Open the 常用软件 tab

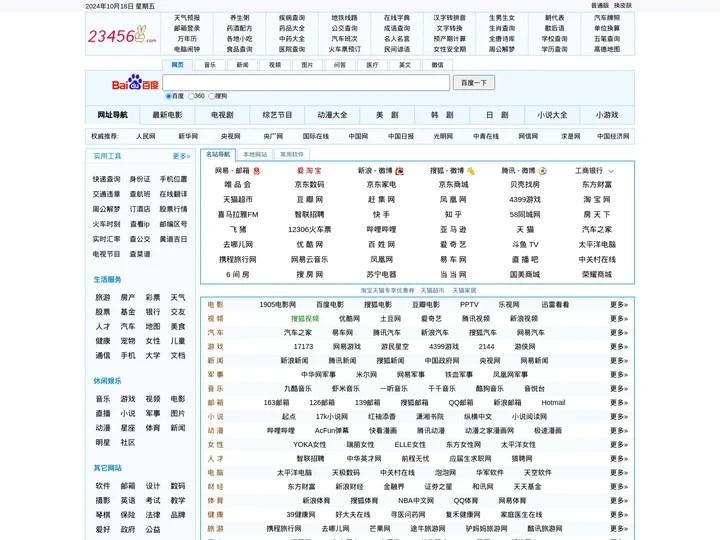[292, 154]
